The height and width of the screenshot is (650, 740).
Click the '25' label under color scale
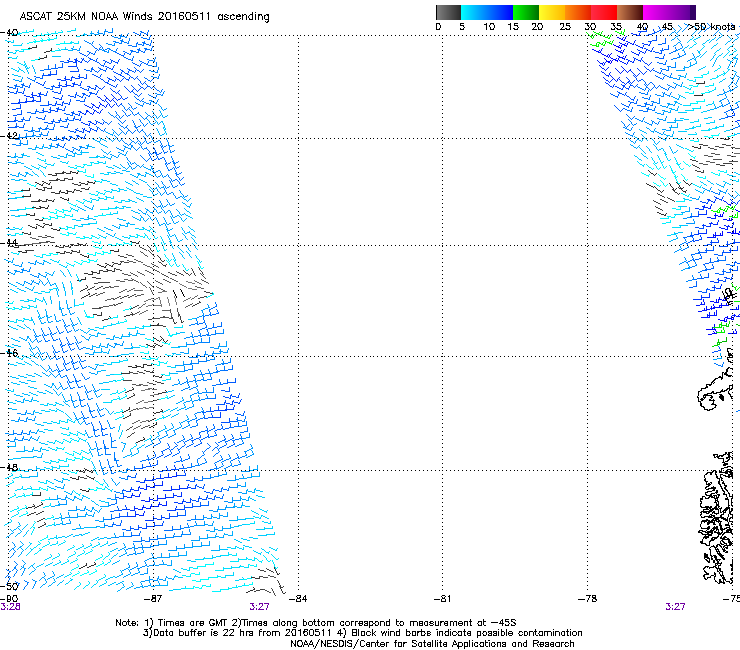(x=565, y=27)
